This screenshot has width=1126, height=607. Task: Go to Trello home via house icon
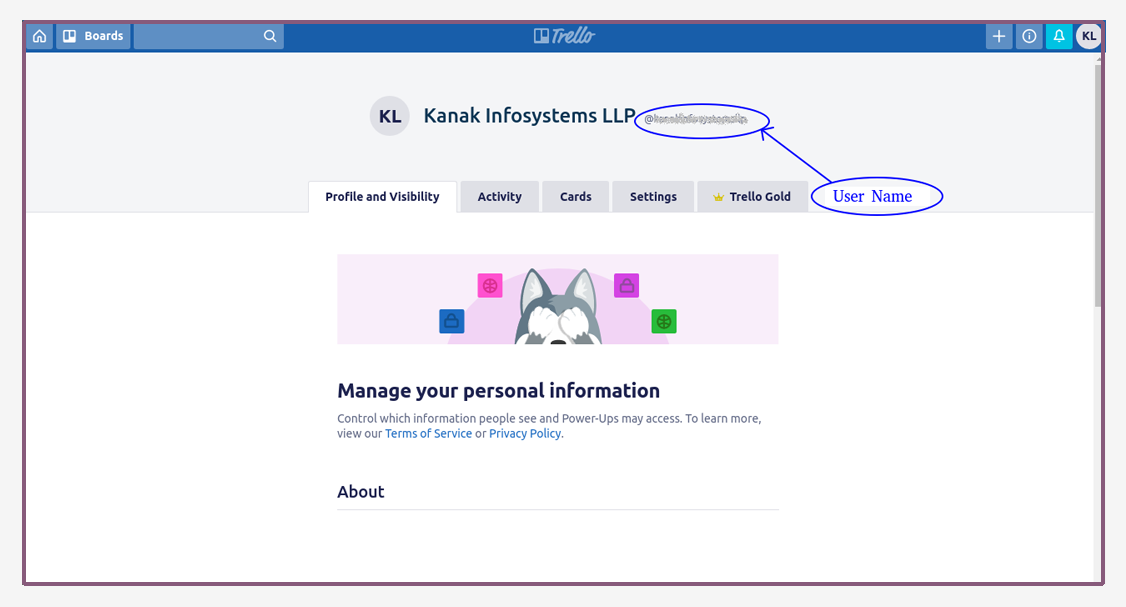tap(39, 36)
